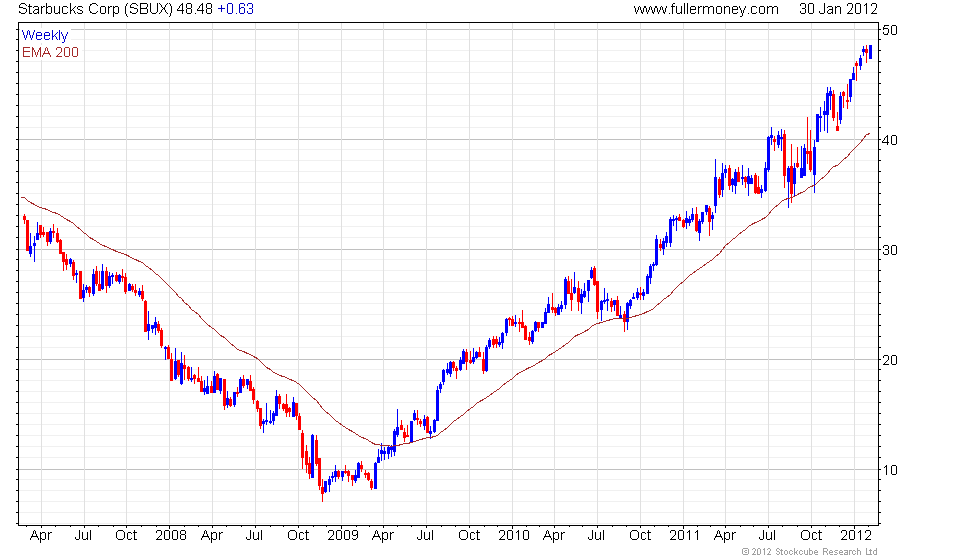The width and height of the screenshot is (960, 560).
Task: Click the 2011 x-axis label
Action: [x=684, y=536]
